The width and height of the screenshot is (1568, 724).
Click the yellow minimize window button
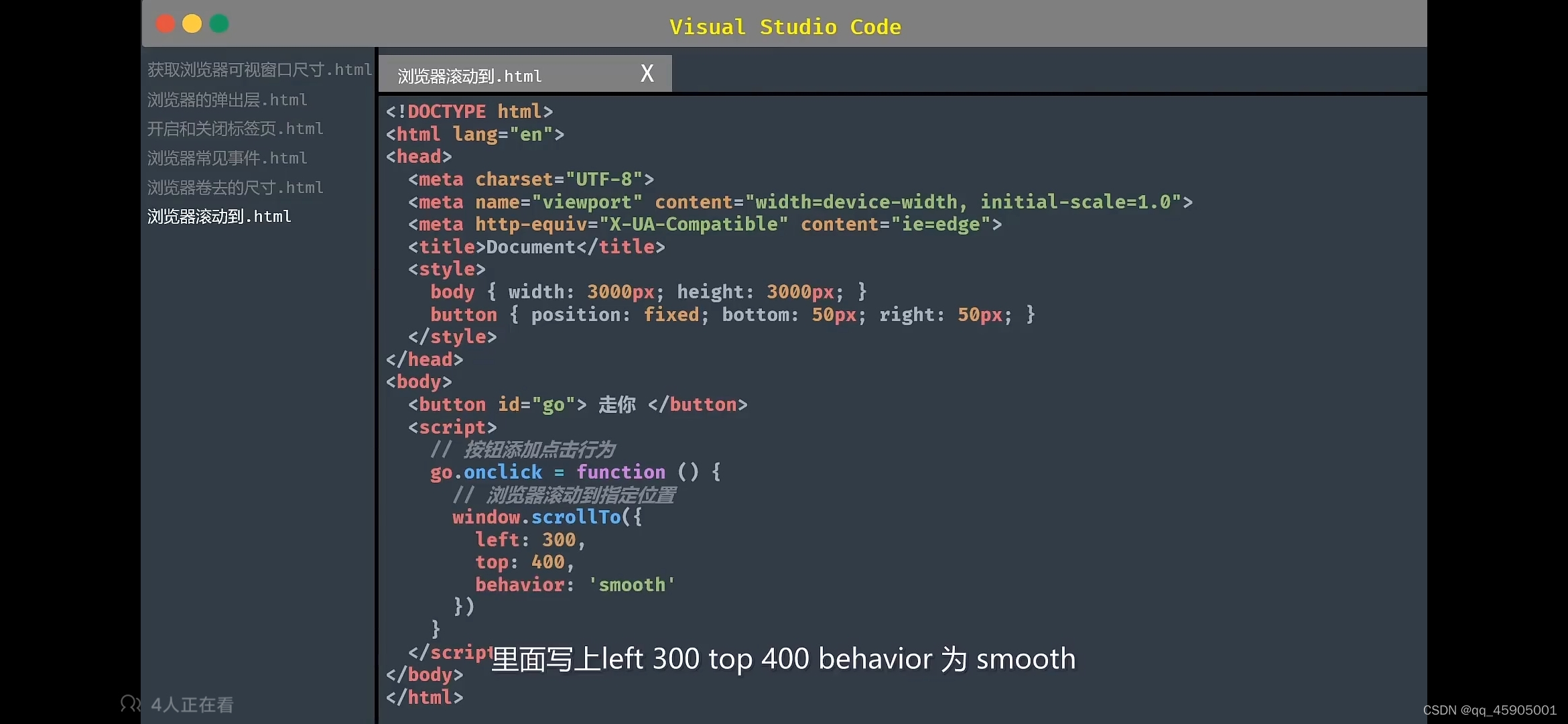point(192,24)
